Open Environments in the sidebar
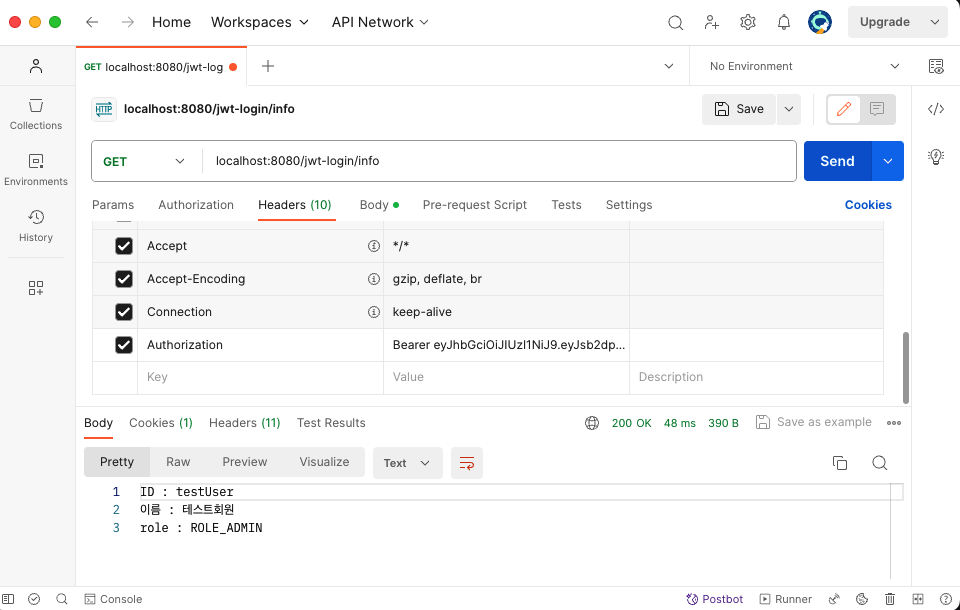 (x=36, y=170)
